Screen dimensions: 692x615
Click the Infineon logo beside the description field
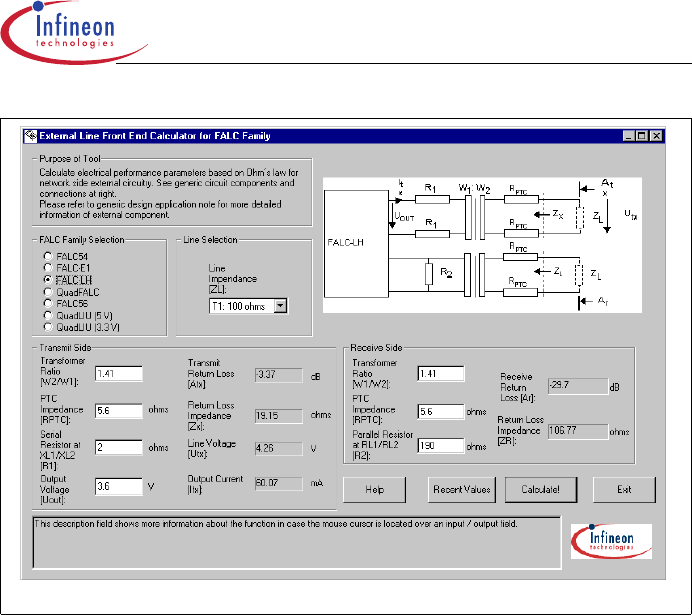click(610, 541)
